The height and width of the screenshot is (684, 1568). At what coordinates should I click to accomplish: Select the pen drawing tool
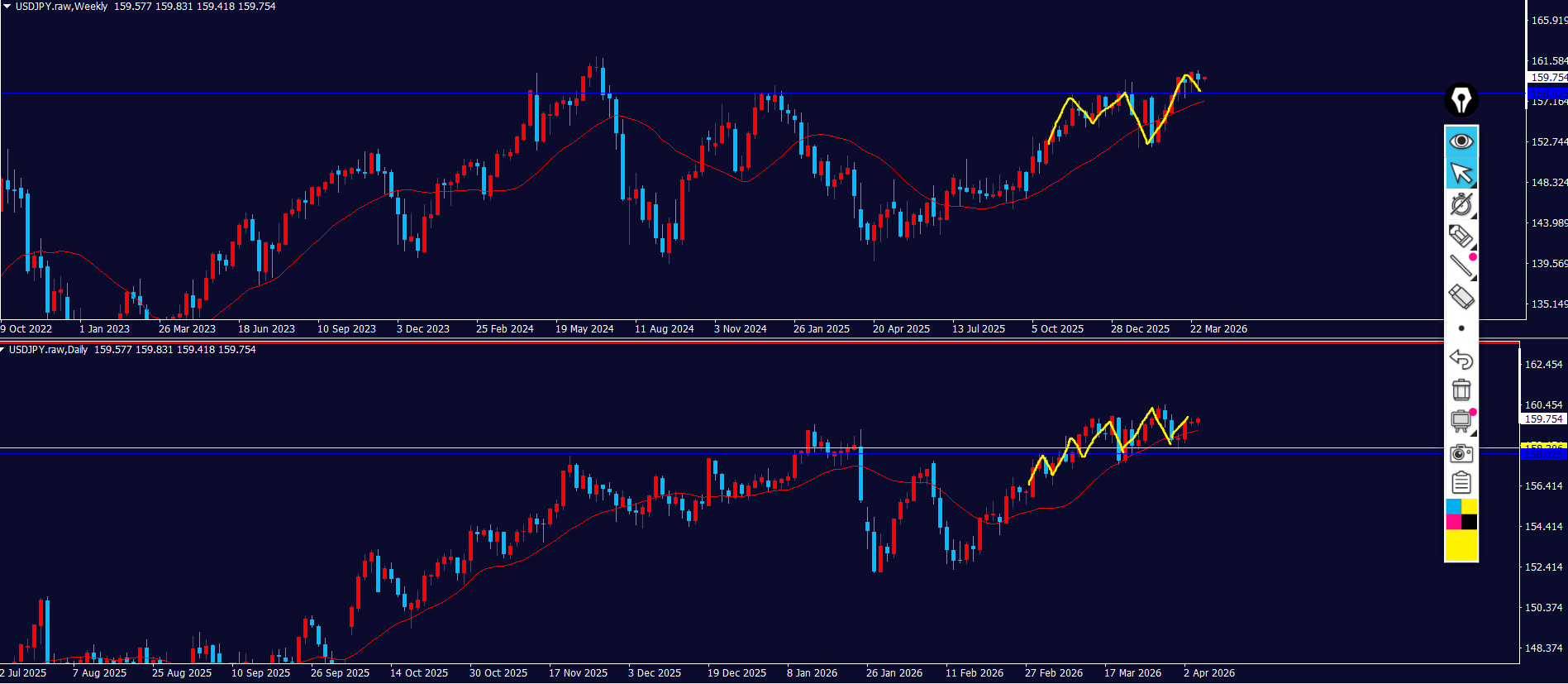[x=1461, y=236]
